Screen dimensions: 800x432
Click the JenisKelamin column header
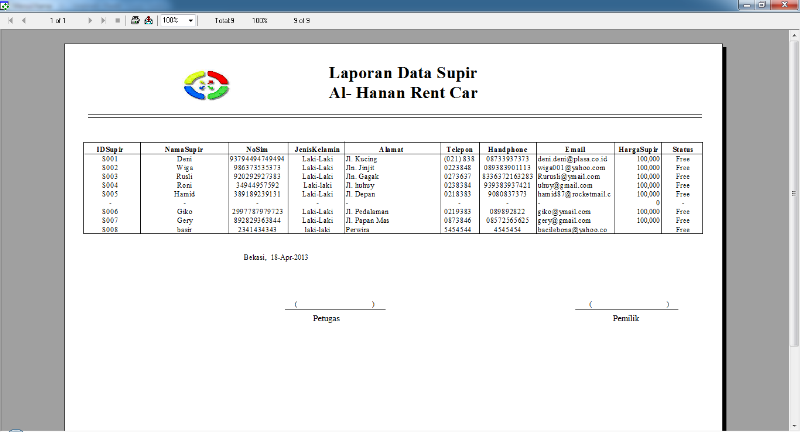pos(317,149)
